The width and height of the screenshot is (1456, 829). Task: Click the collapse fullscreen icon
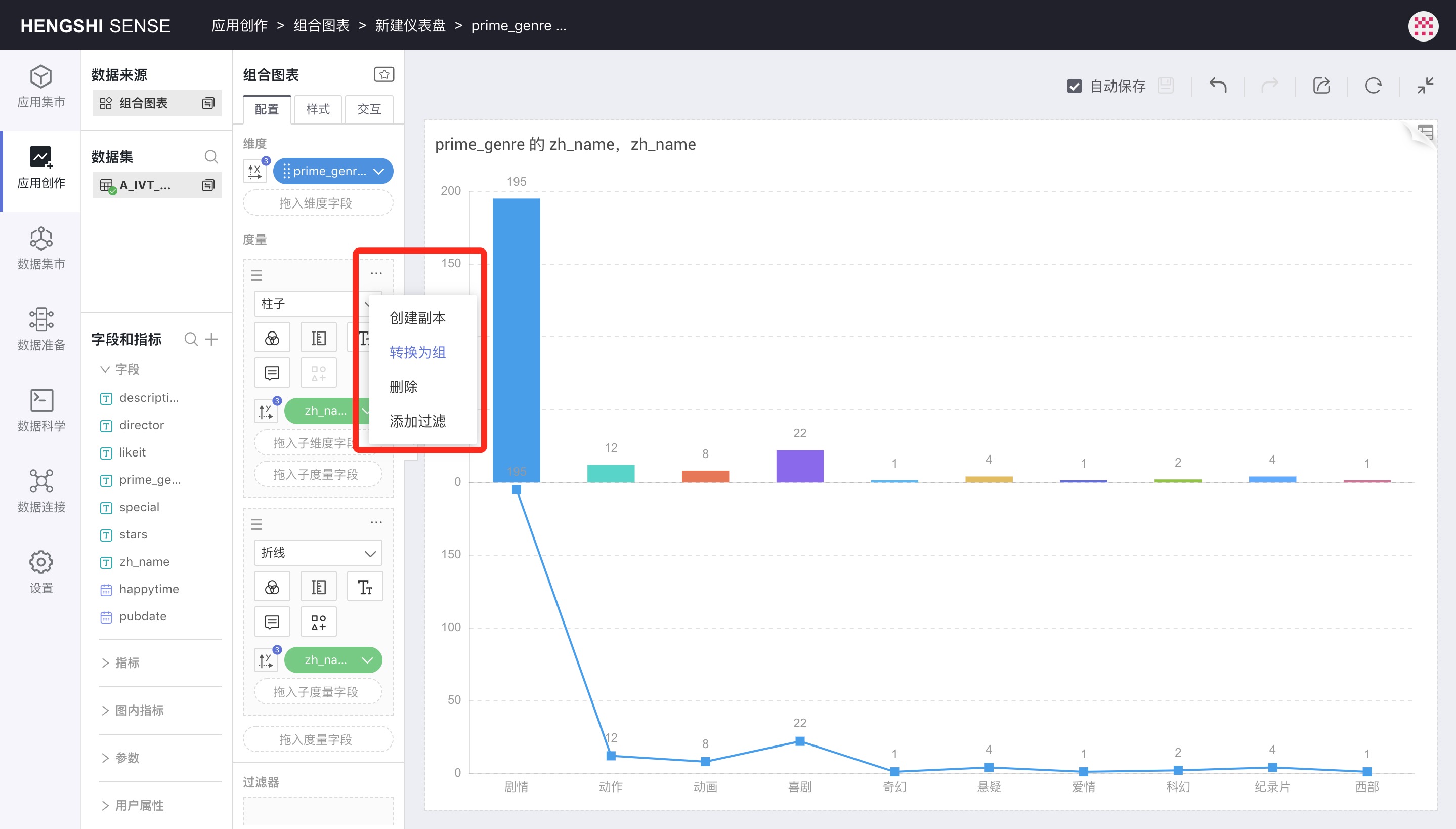tap(1425, 86)
